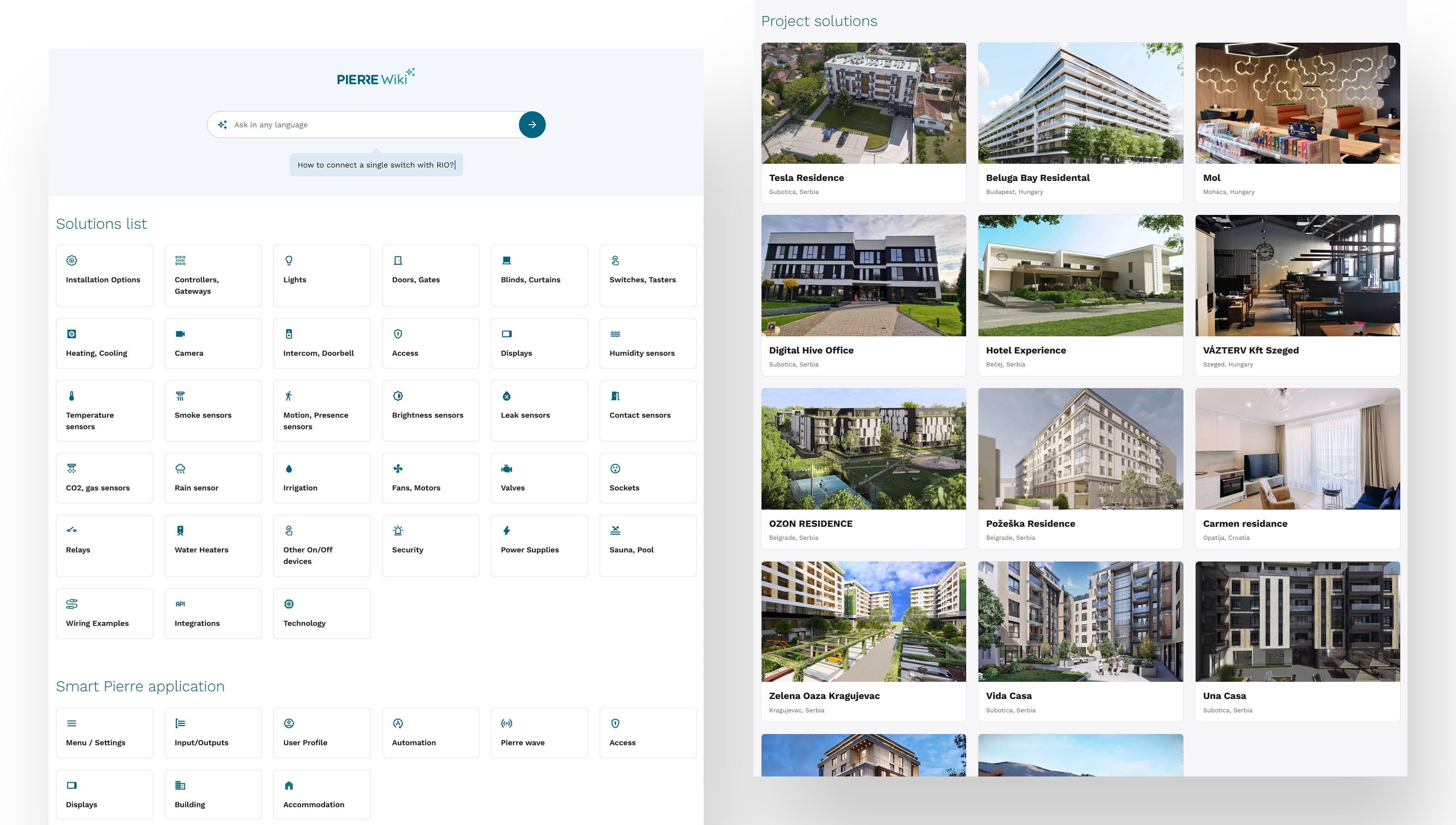Viewport: 1456px width, 825px height.
Task: Click the Relays switch icon
Action: [71, 531]
